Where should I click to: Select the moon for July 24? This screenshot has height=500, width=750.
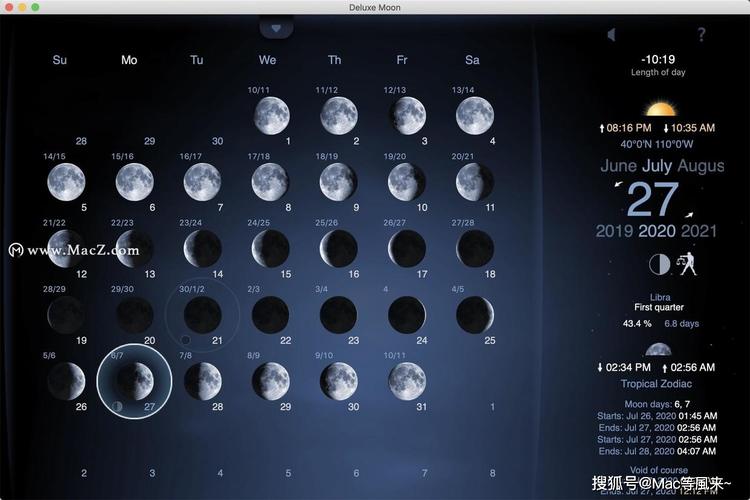(407, 315)
